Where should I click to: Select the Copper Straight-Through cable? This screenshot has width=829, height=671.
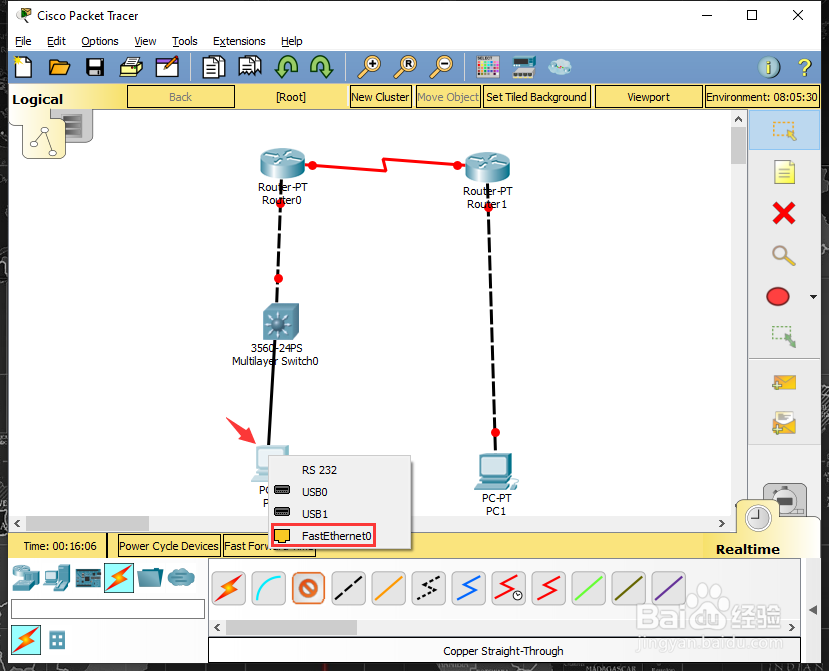(308, 588)
